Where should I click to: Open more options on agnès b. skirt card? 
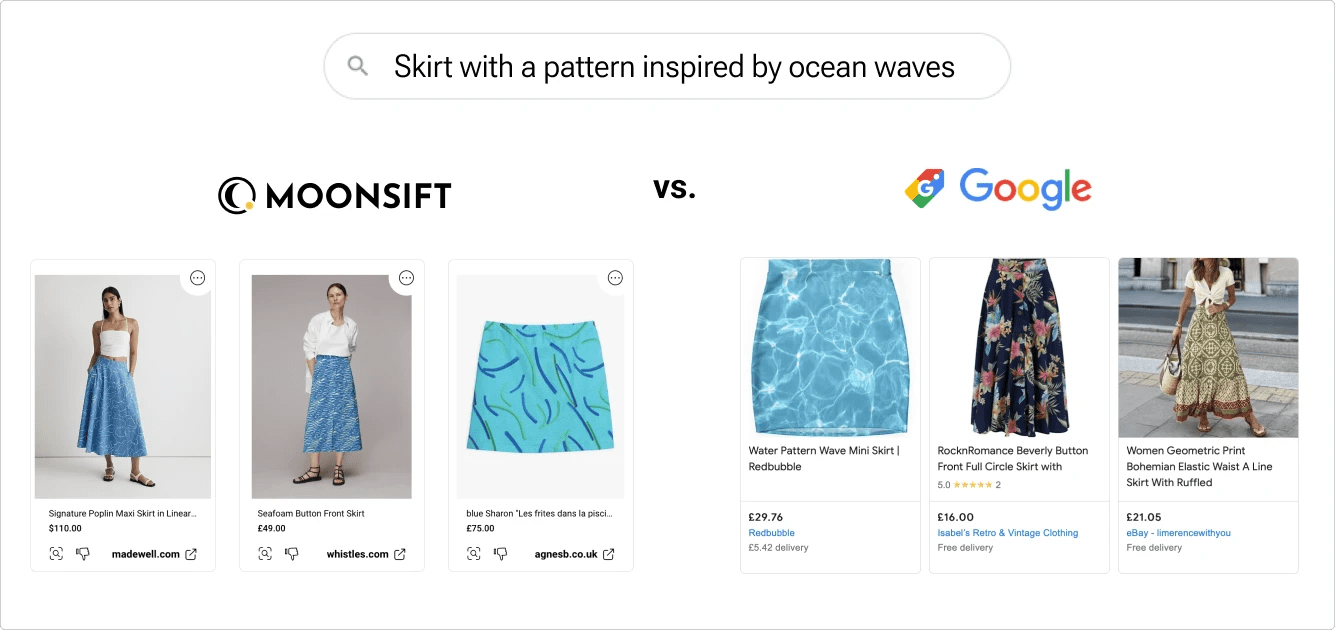coord(615,278)
